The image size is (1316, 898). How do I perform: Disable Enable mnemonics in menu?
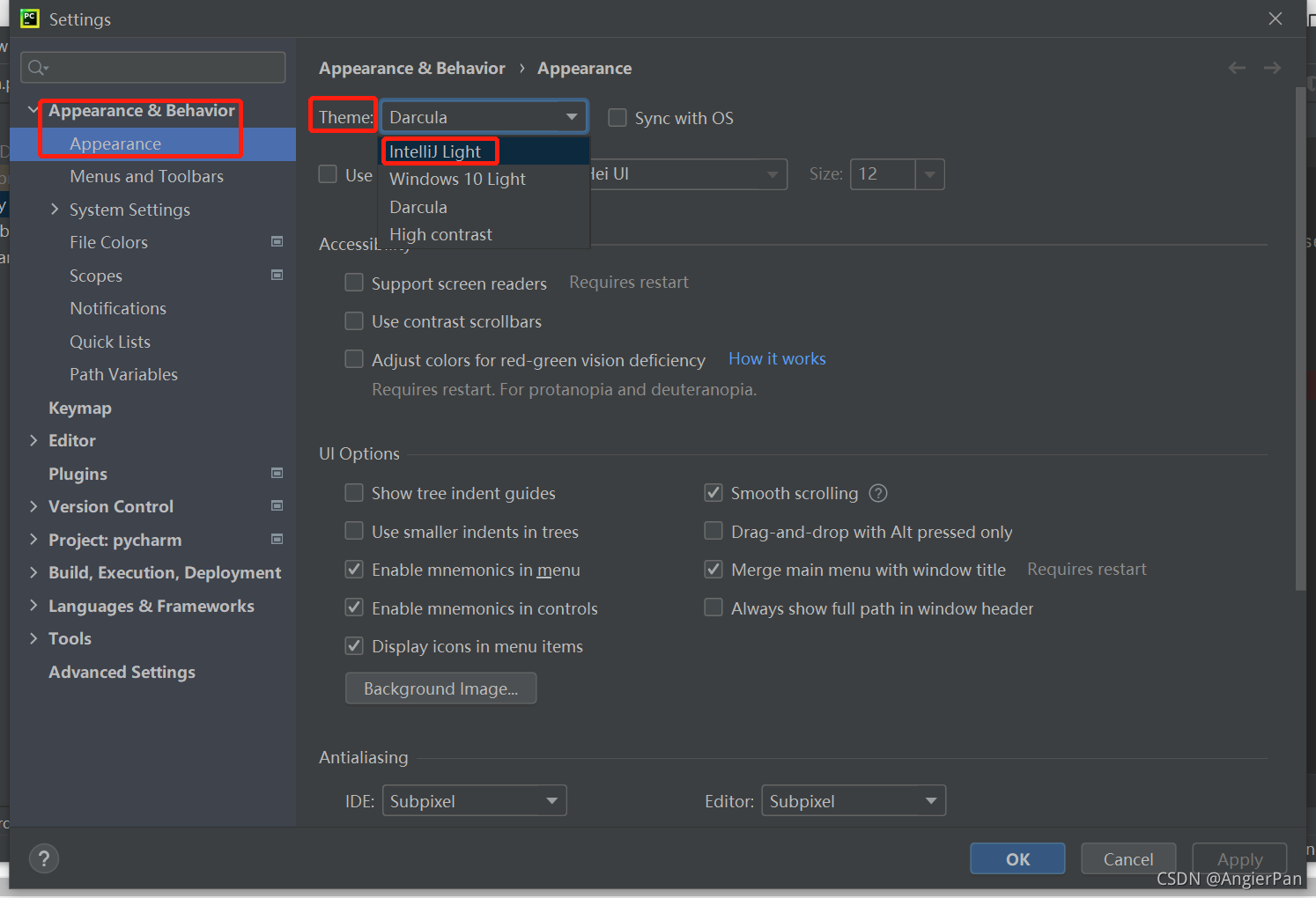[354, 570]
